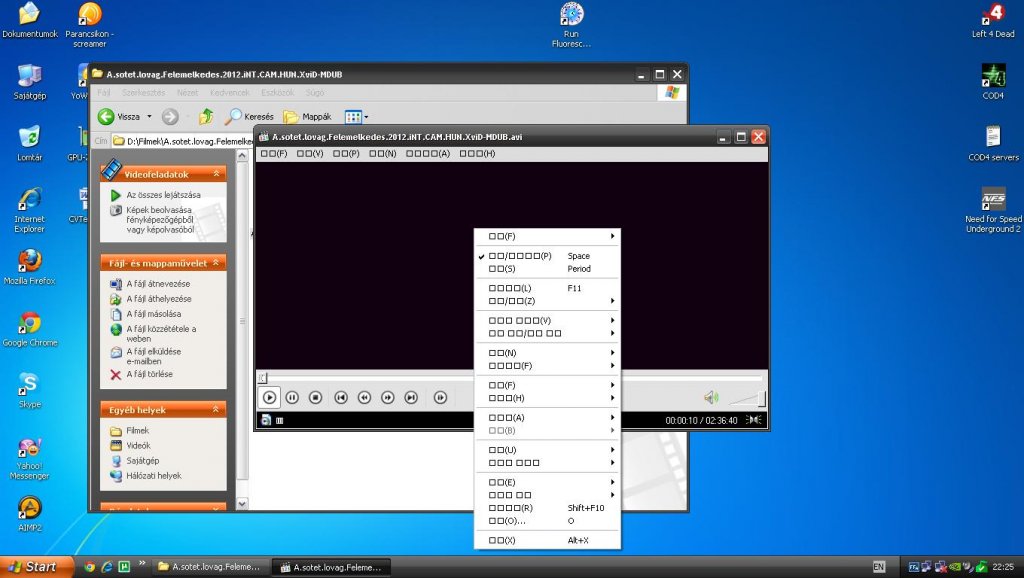The image size is (1024, 578).
Task: Click the A fájl átnevezése link
Action: [x=158, y=283]
